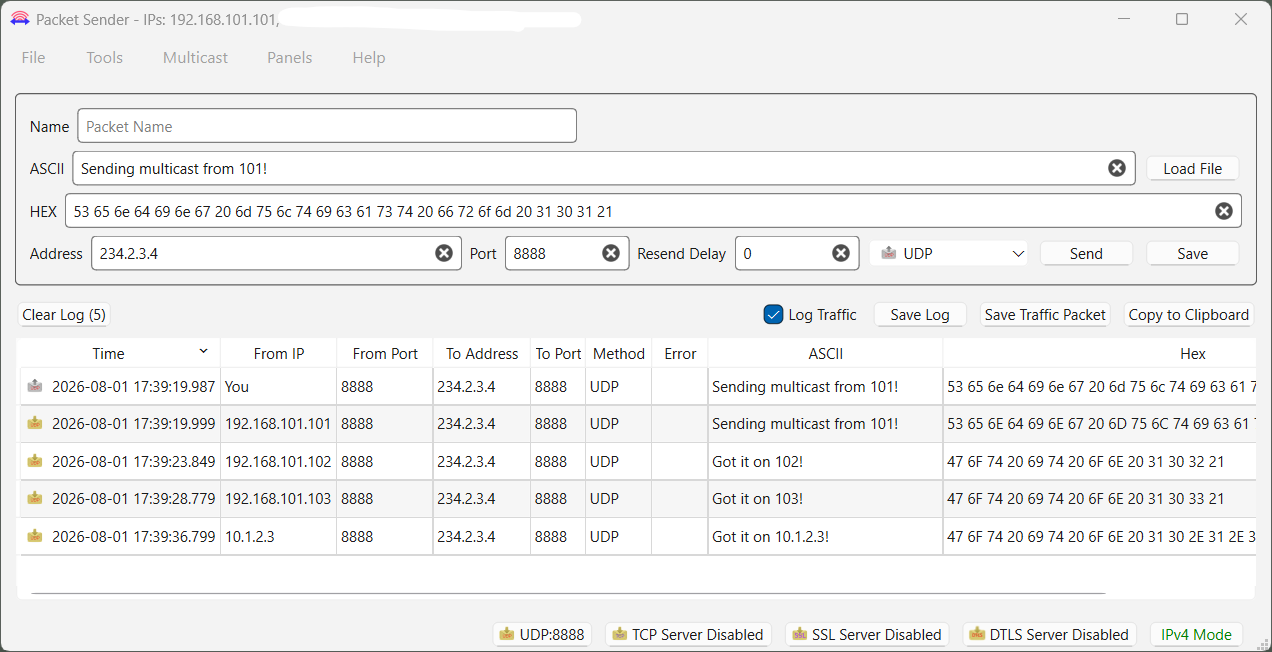Click the Load File button
1272x652 pixels.
[x=1192, y=168]
